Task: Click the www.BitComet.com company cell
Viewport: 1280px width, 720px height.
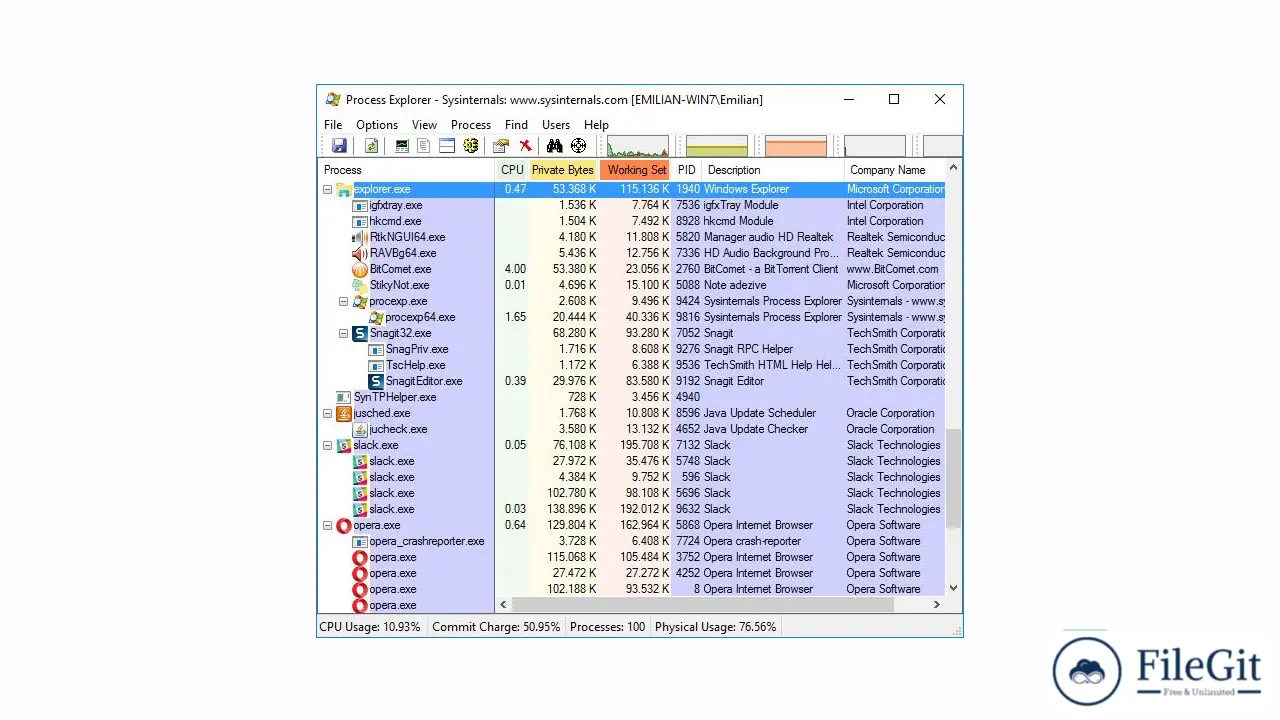Action: (x=893, y=269)
